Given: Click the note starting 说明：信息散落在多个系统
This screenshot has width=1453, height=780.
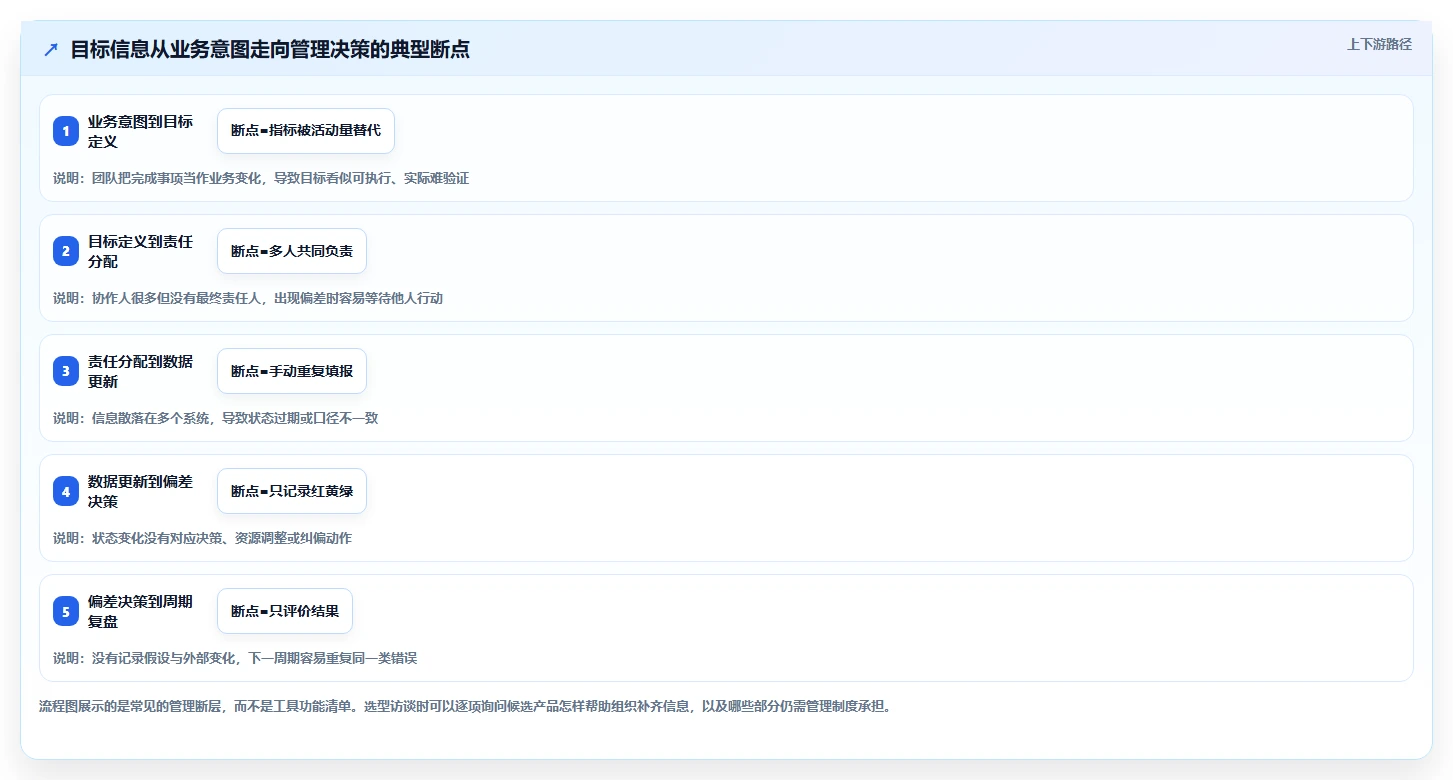Looking at the screenshot, I should pyautogui.click(x=216, y=418).
